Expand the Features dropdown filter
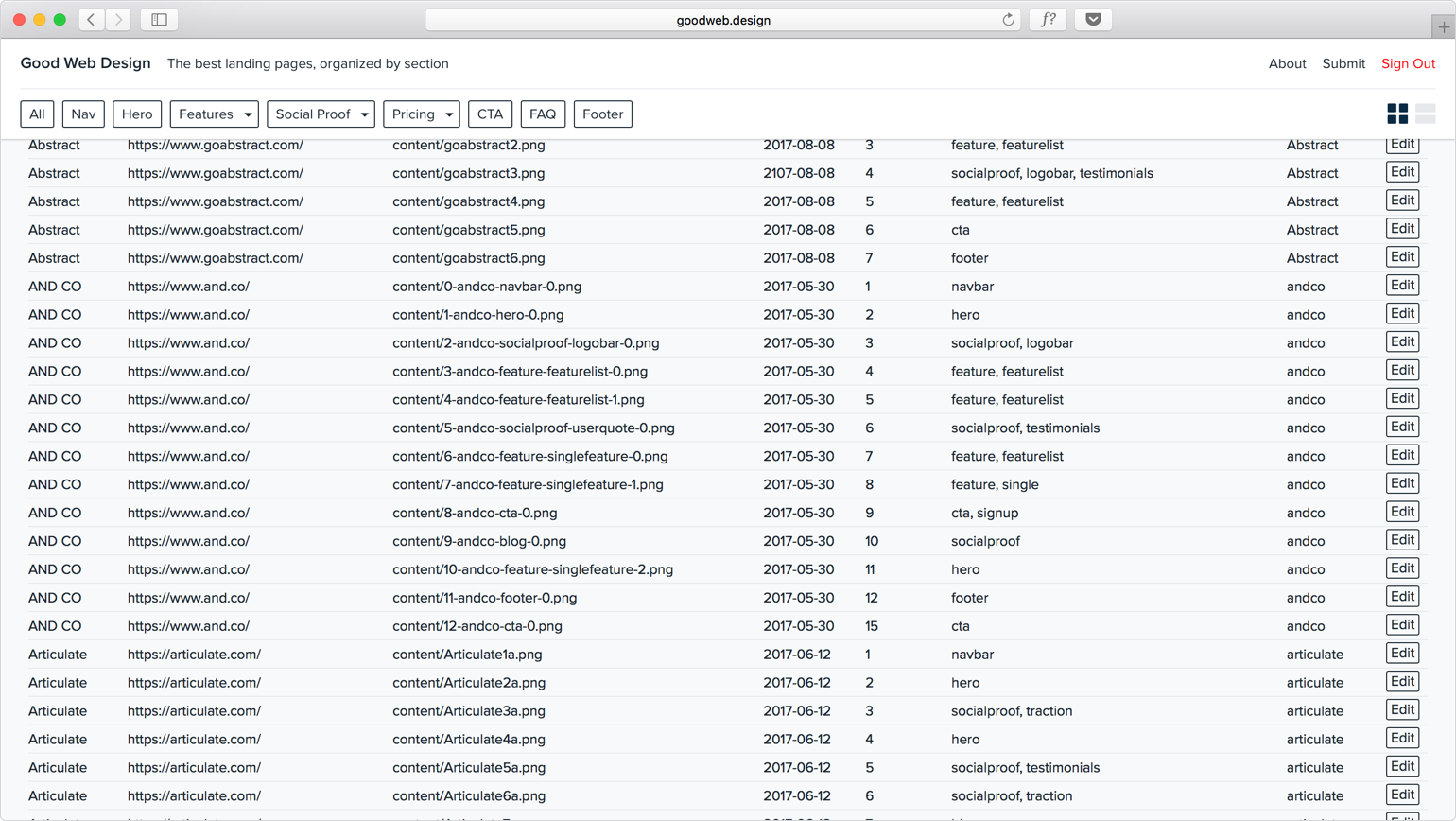Viewport: 1456px width, 821px height. tap(214, 114)
